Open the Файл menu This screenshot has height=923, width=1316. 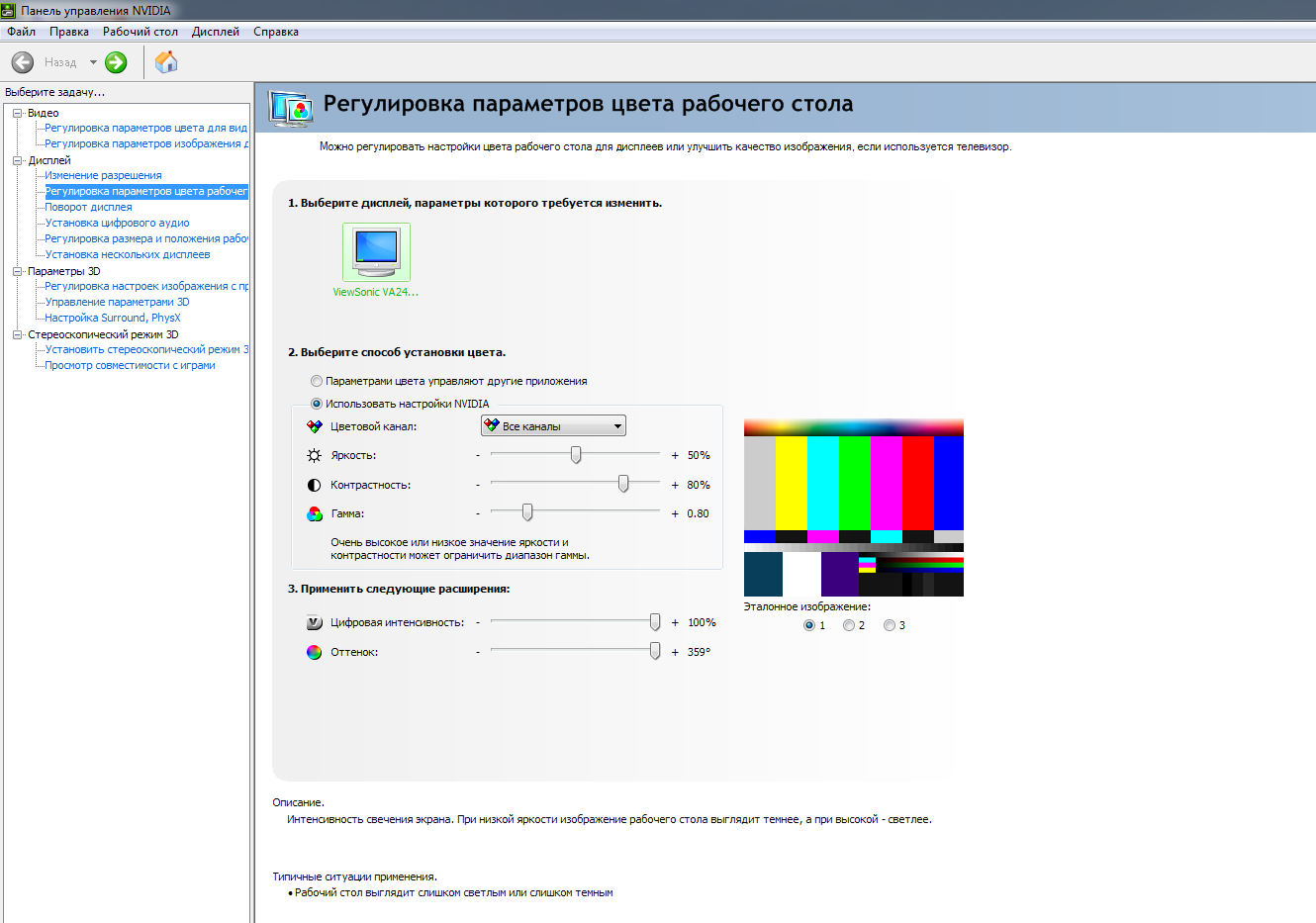point(21,32)
